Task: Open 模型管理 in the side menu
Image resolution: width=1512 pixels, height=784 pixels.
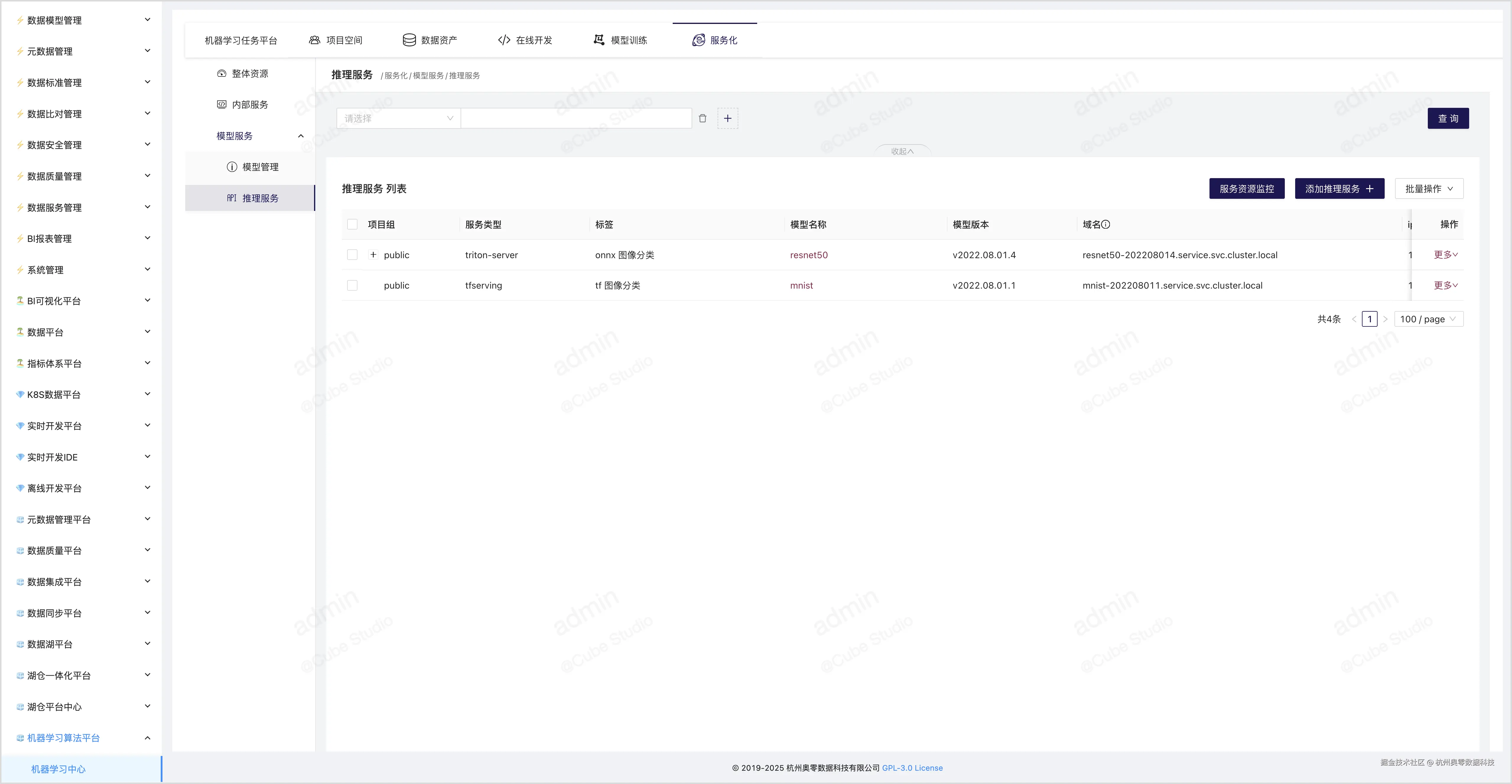Action: click(260, 167)
